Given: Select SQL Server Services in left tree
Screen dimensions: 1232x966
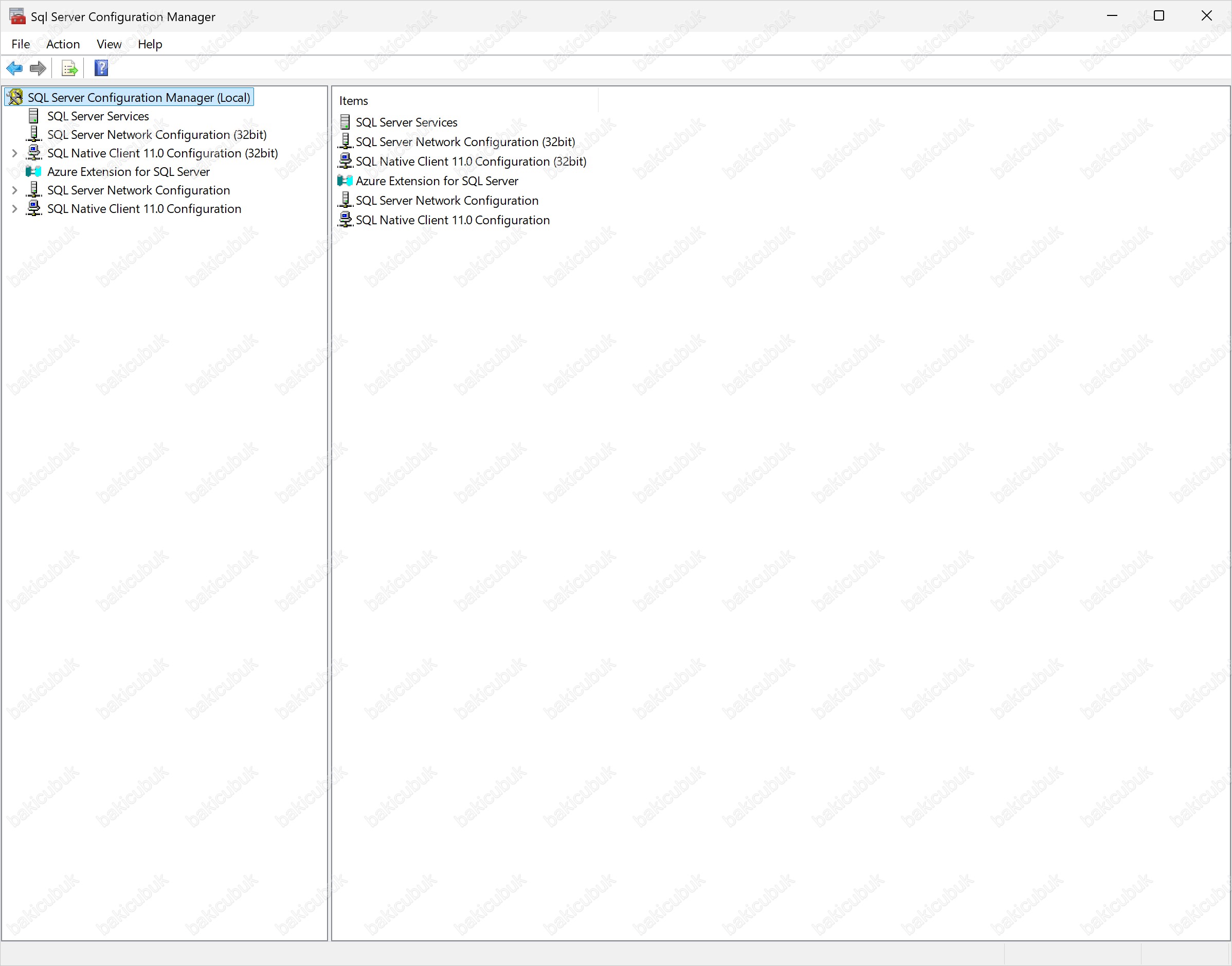Looking at the screenshot, I should (98, 116).
